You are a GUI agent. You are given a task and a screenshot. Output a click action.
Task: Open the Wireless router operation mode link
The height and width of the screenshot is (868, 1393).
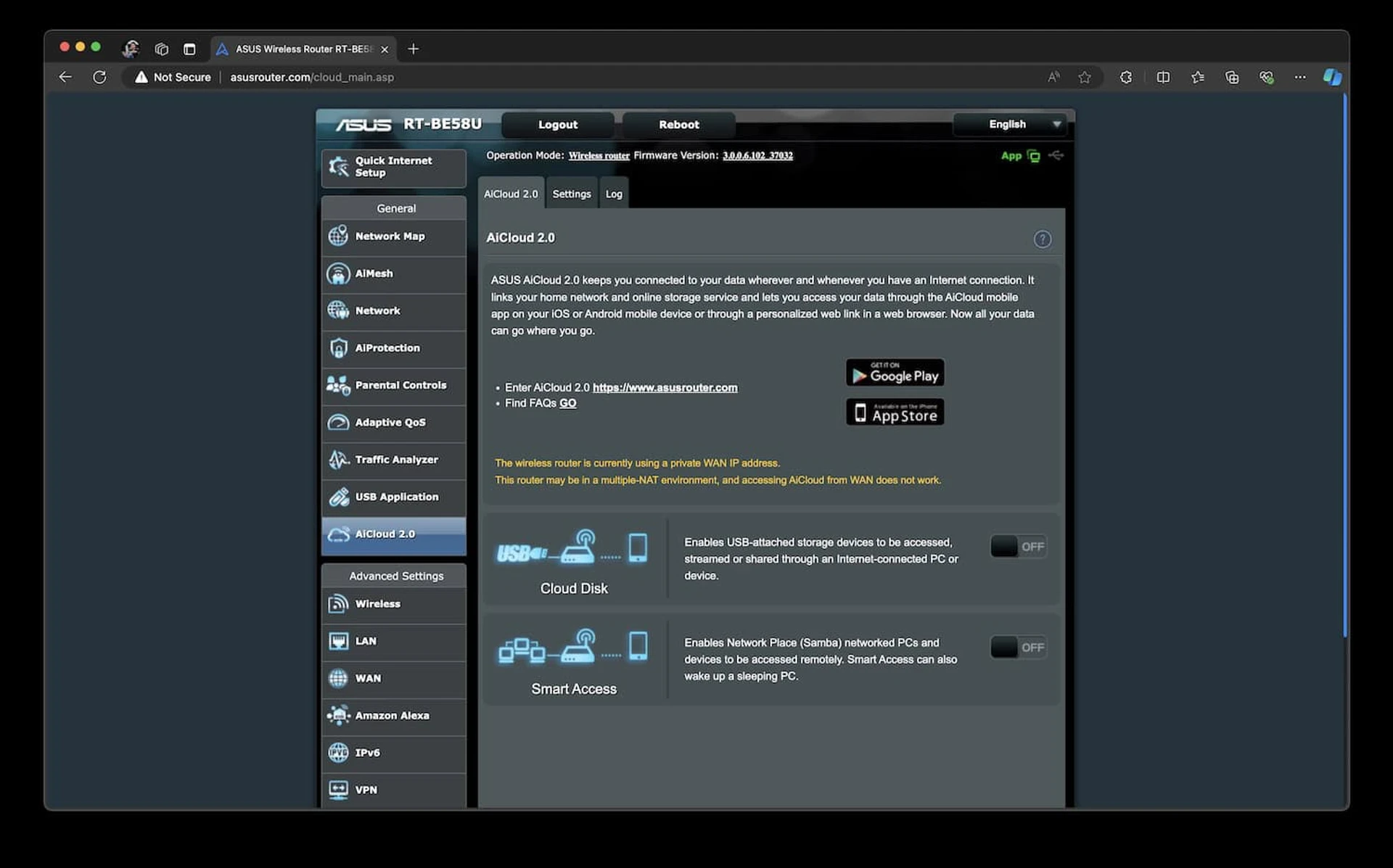(x=599, y=155)
